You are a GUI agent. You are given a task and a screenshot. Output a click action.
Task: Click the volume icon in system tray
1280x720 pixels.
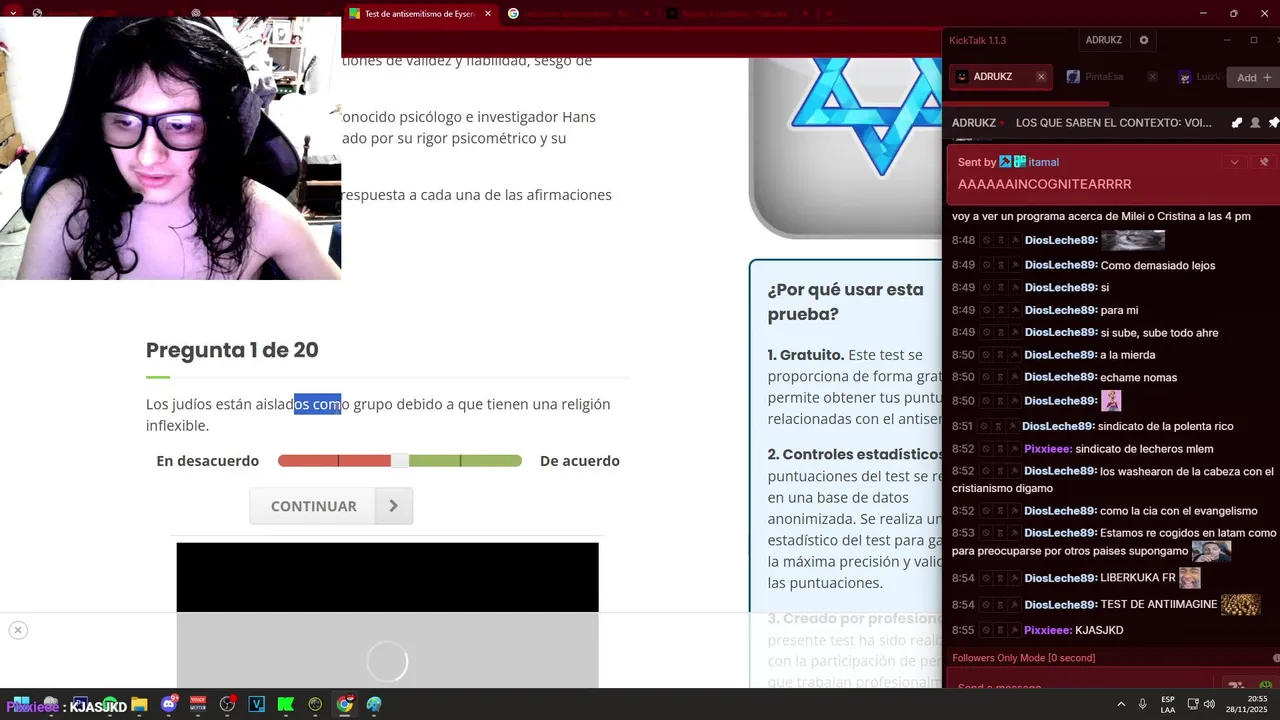1208,704
